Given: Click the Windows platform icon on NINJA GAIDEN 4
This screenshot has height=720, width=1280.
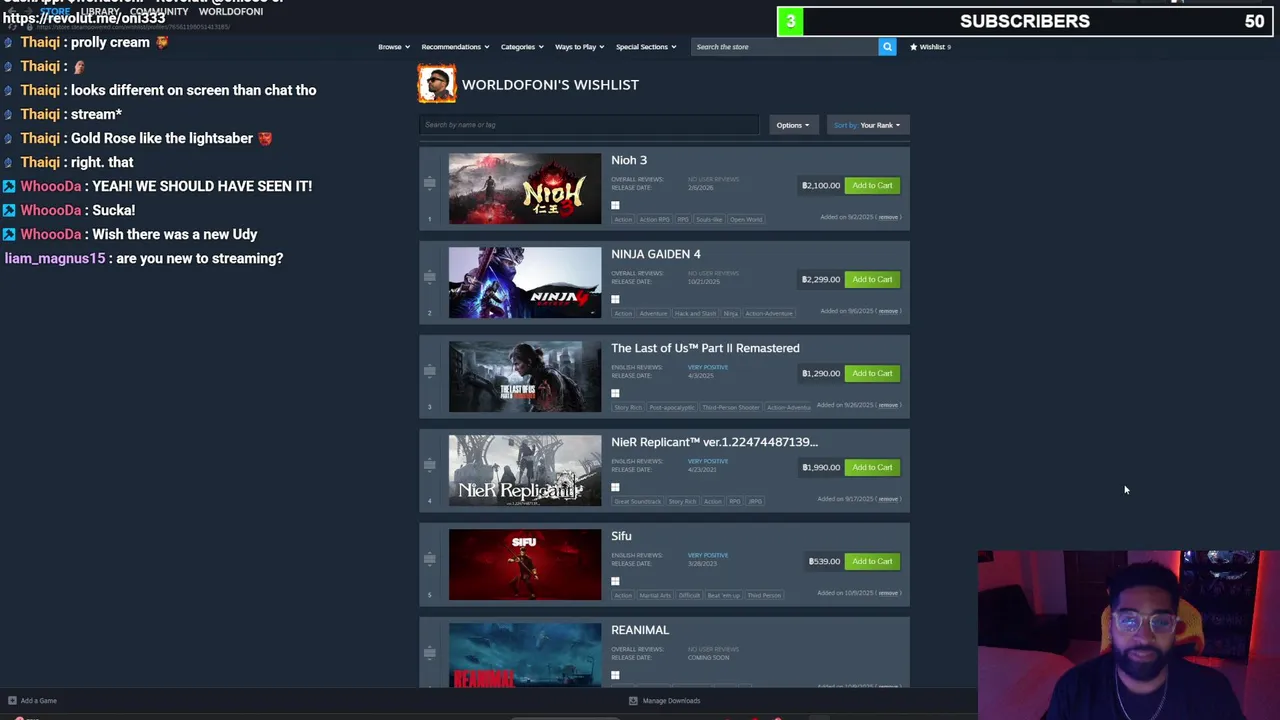Looking at the screenshot, I should pyautogui.click(x=615, y=299).
